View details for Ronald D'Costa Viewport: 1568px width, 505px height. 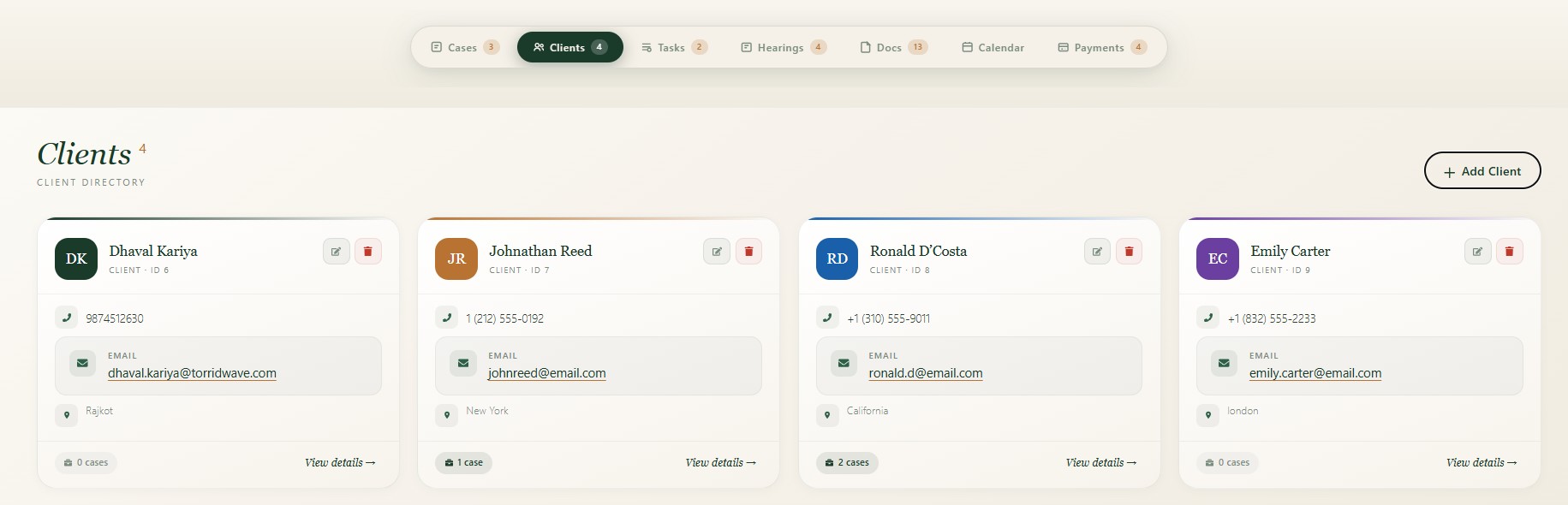point(1100,462)
